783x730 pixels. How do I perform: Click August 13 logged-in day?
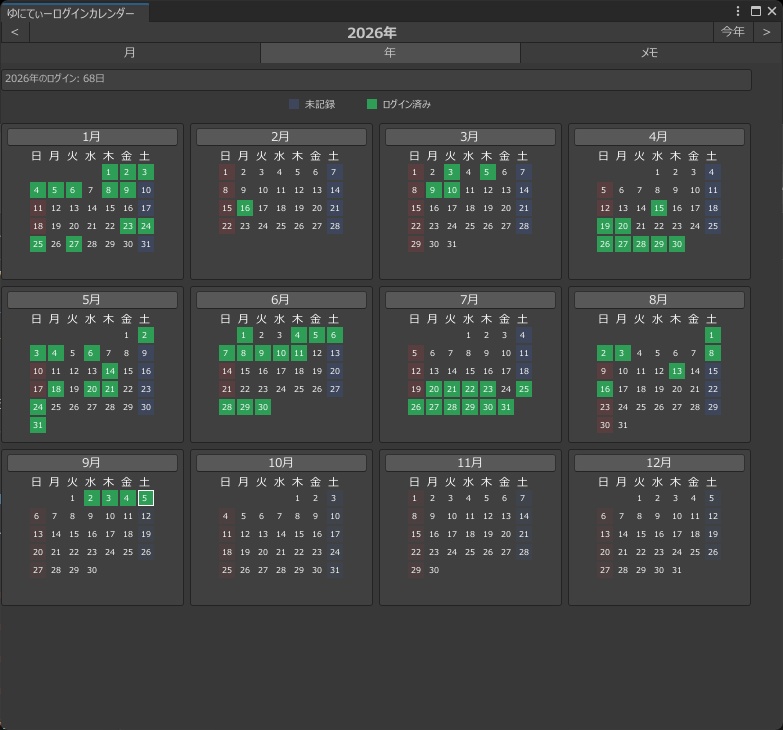coord(677,371)
